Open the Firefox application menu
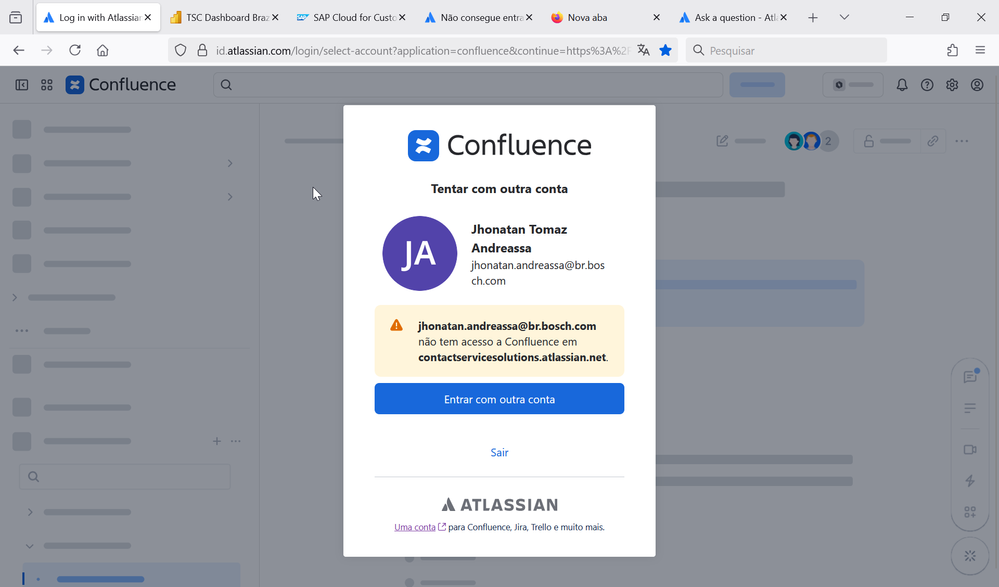999x587 pixels. pyautogui.click(x=980, y=50)
